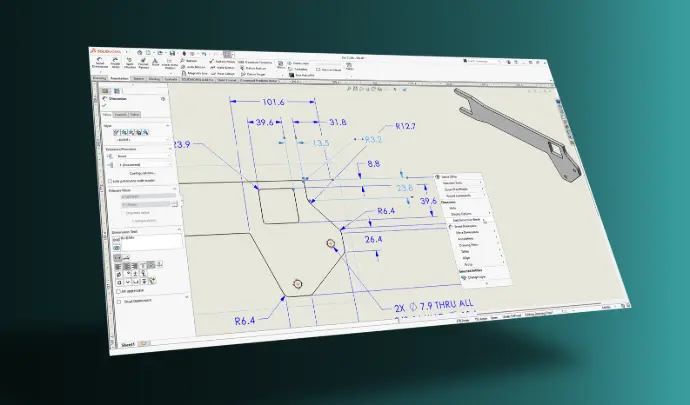Add a Surface Finish symbol
The height and width of the screenshot is (405, 690).
coord(222,62)
